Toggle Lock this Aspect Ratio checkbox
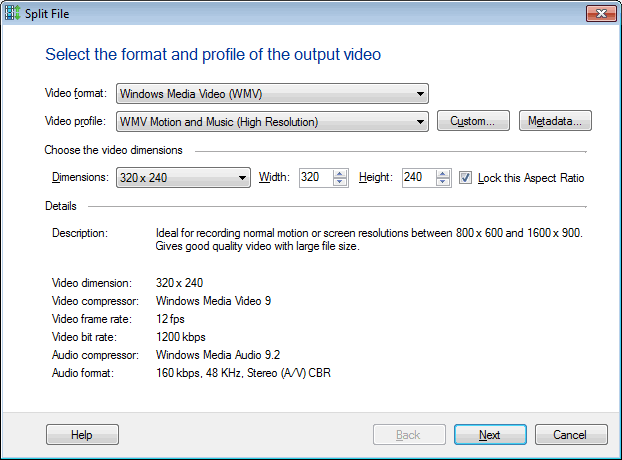622x460 pixels. (x=466, y=178)
